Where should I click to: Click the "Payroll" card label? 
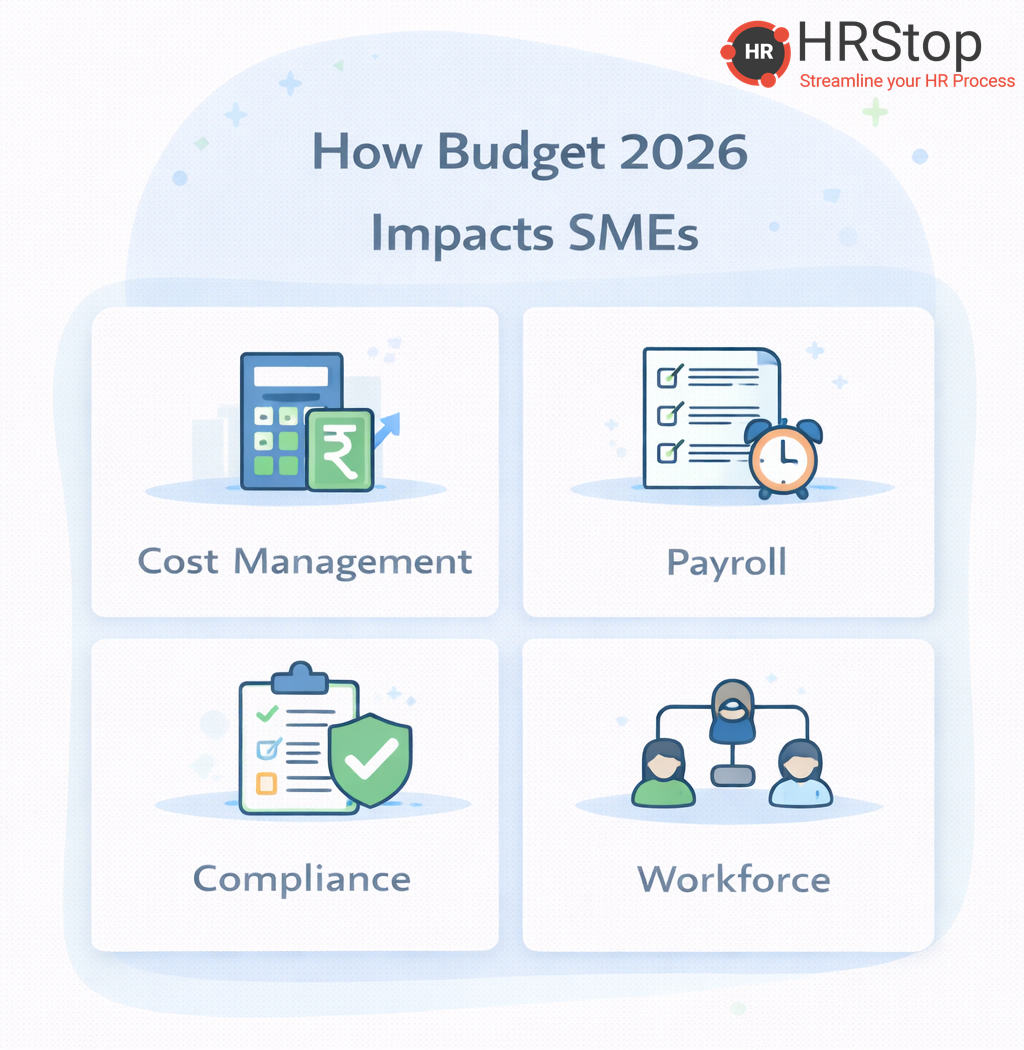pos(727,562)
